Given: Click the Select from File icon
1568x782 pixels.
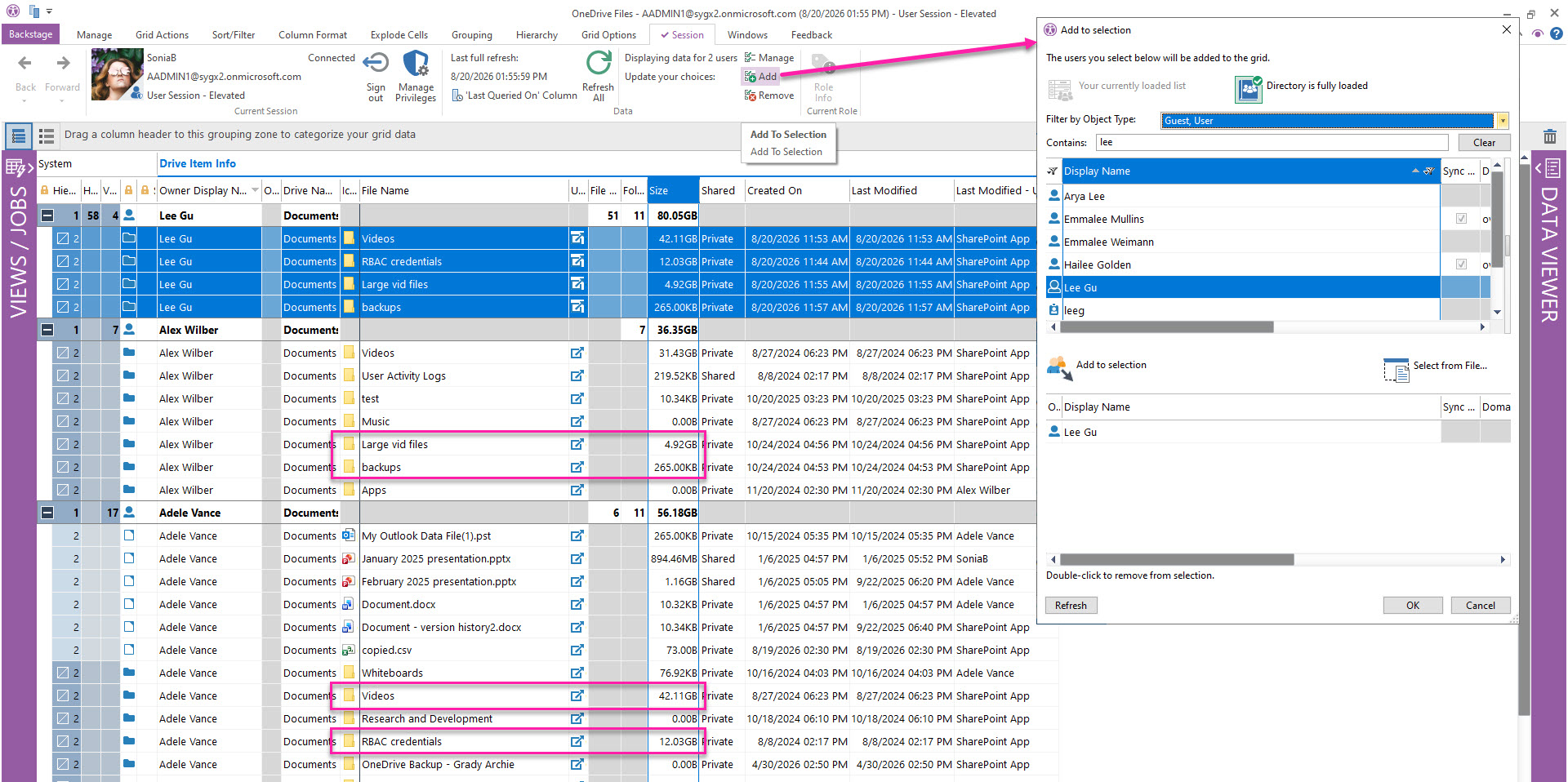Looking at the screenshot, I should (1396, 370).
